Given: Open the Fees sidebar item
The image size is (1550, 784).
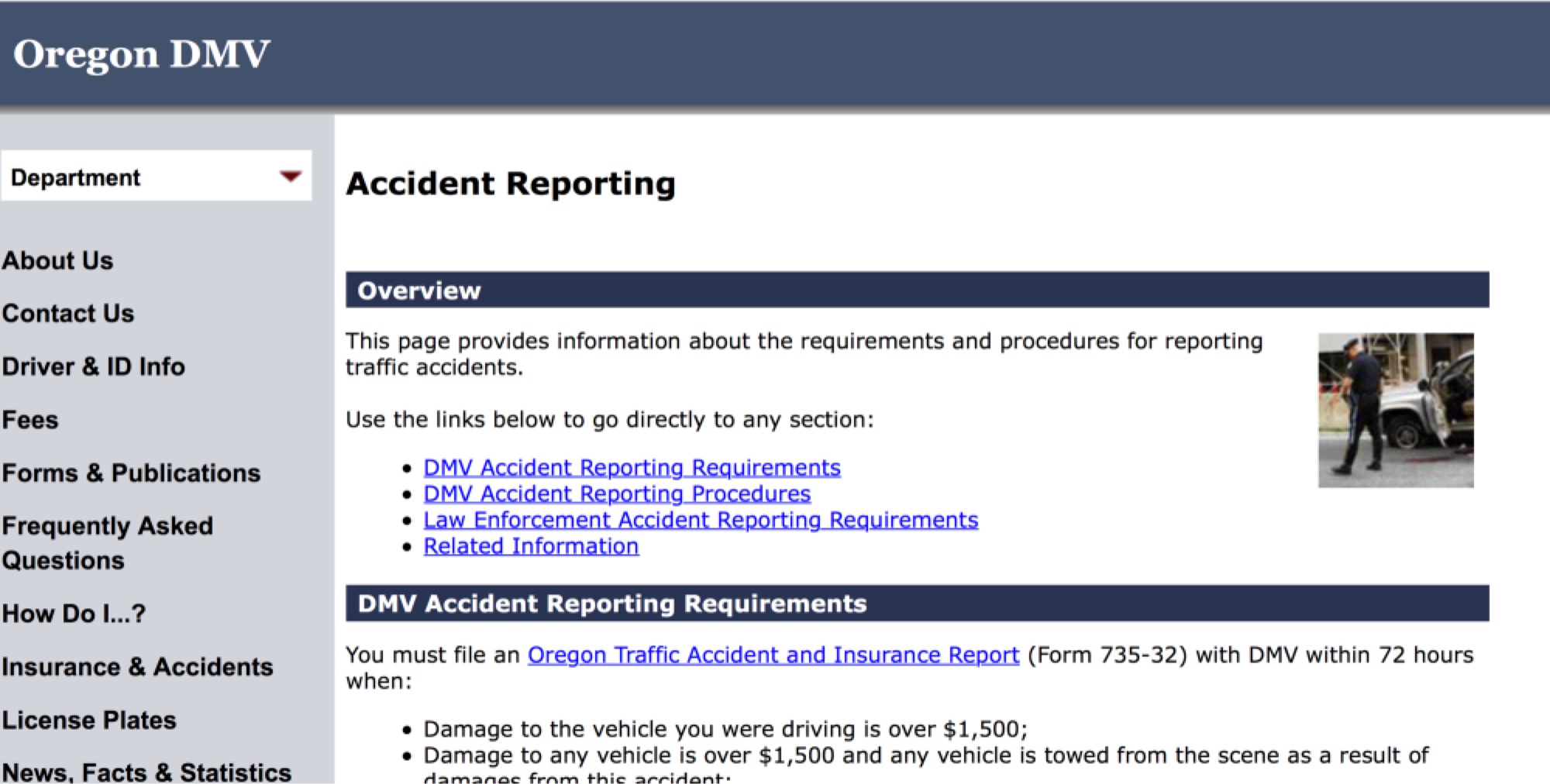Looking at the screenshot, I should click(x=30, y=420).
